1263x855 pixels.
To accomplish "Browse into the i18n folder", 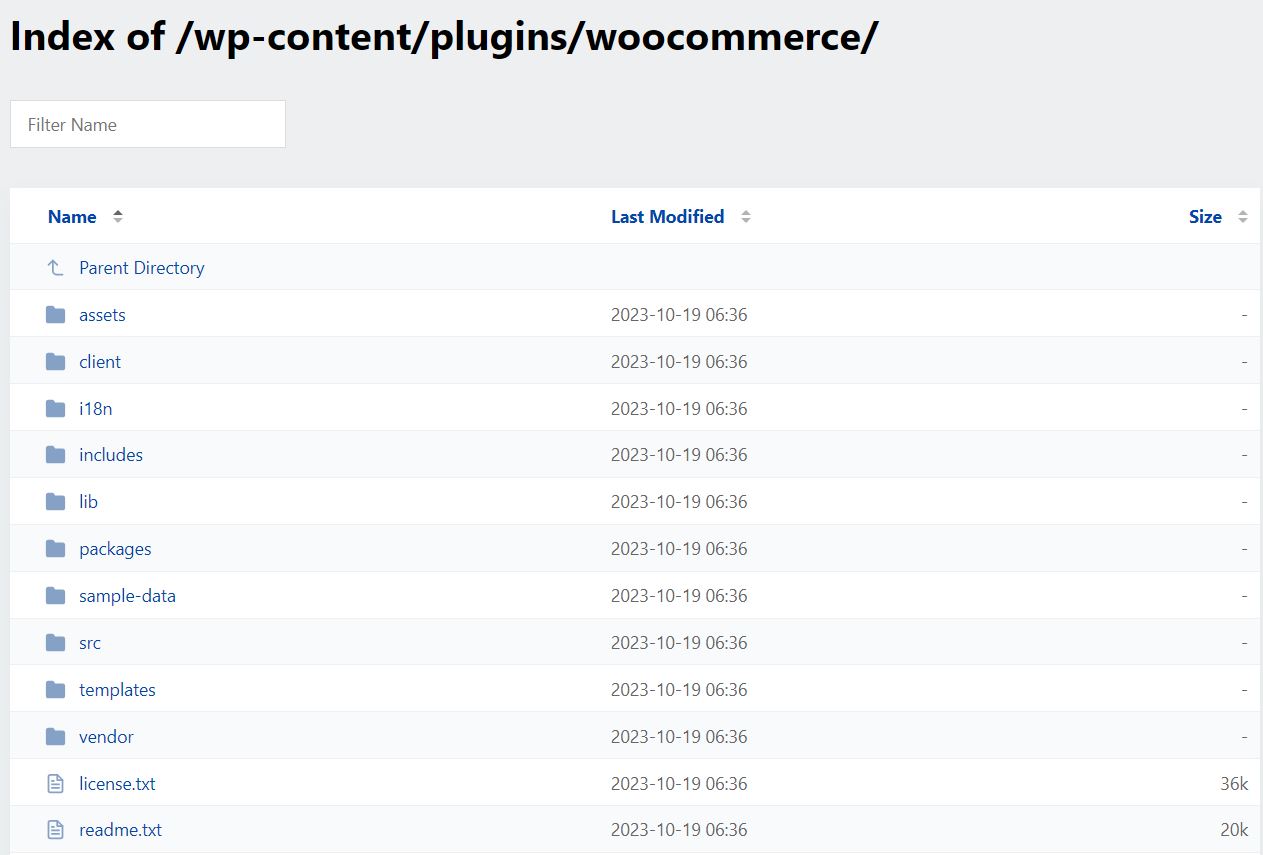I will tap(96, 409).
